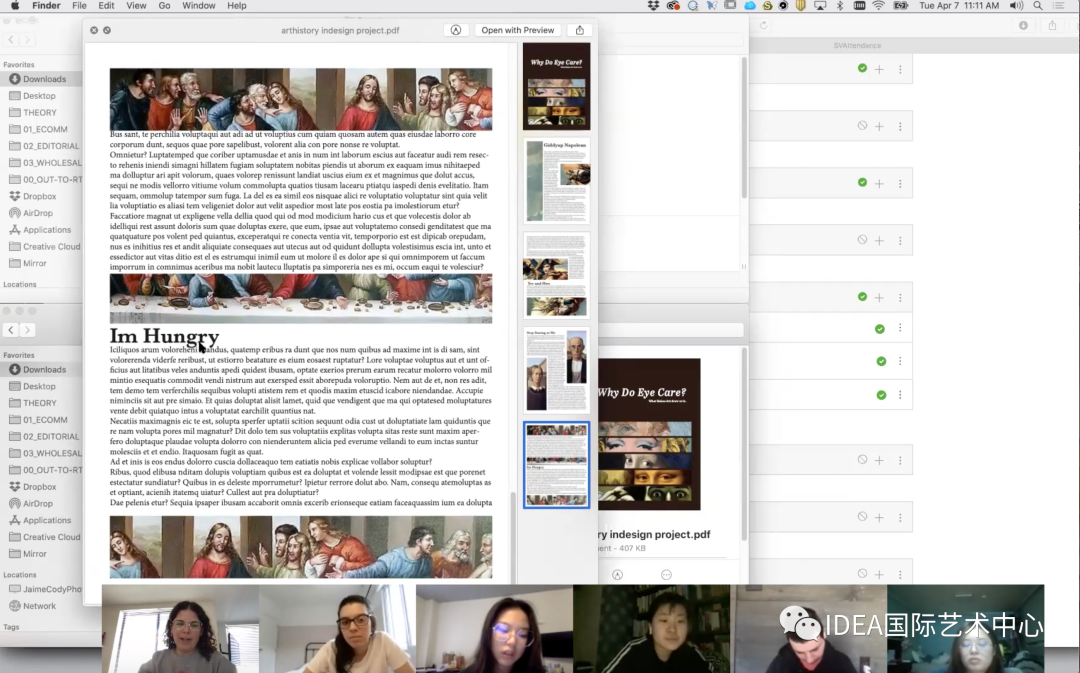Click the More icon below the Finder preview pane
The height and width of the screenshot is (673, 1080).
pyautogui.click(x=666, y=574)
